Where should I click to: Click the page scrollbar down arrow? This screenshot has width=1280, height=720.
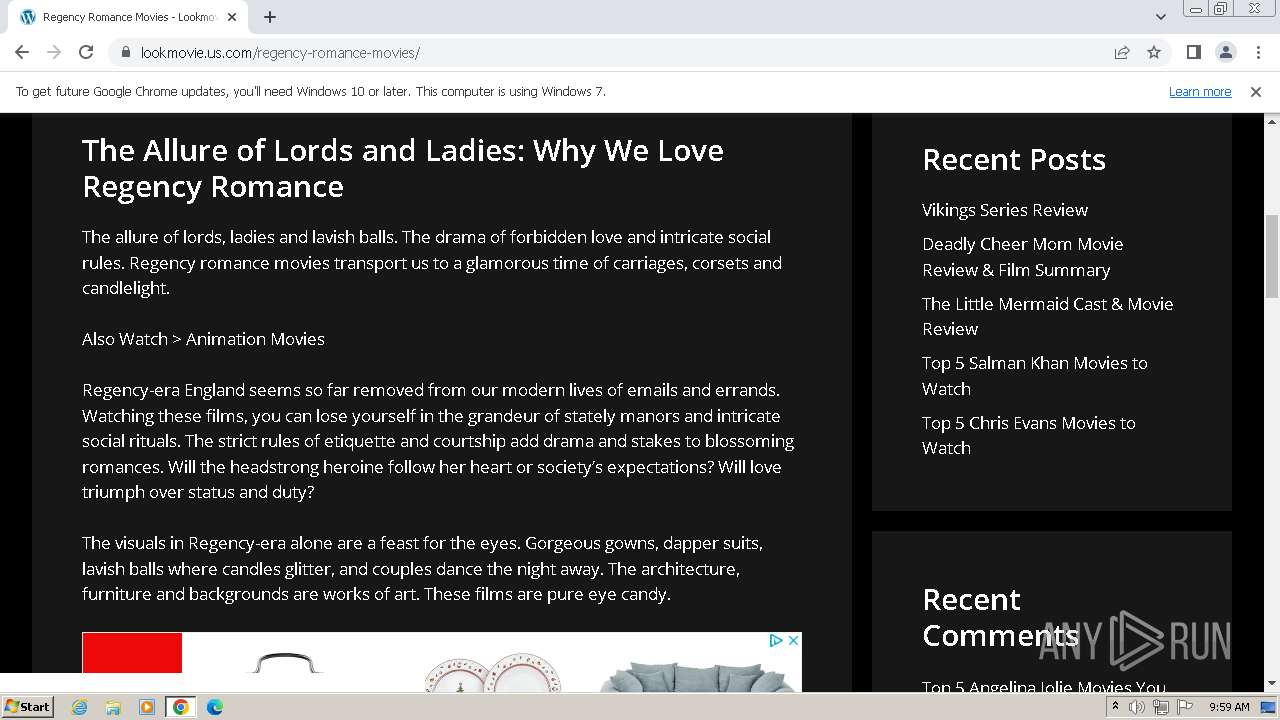(x=1272, y=684)
